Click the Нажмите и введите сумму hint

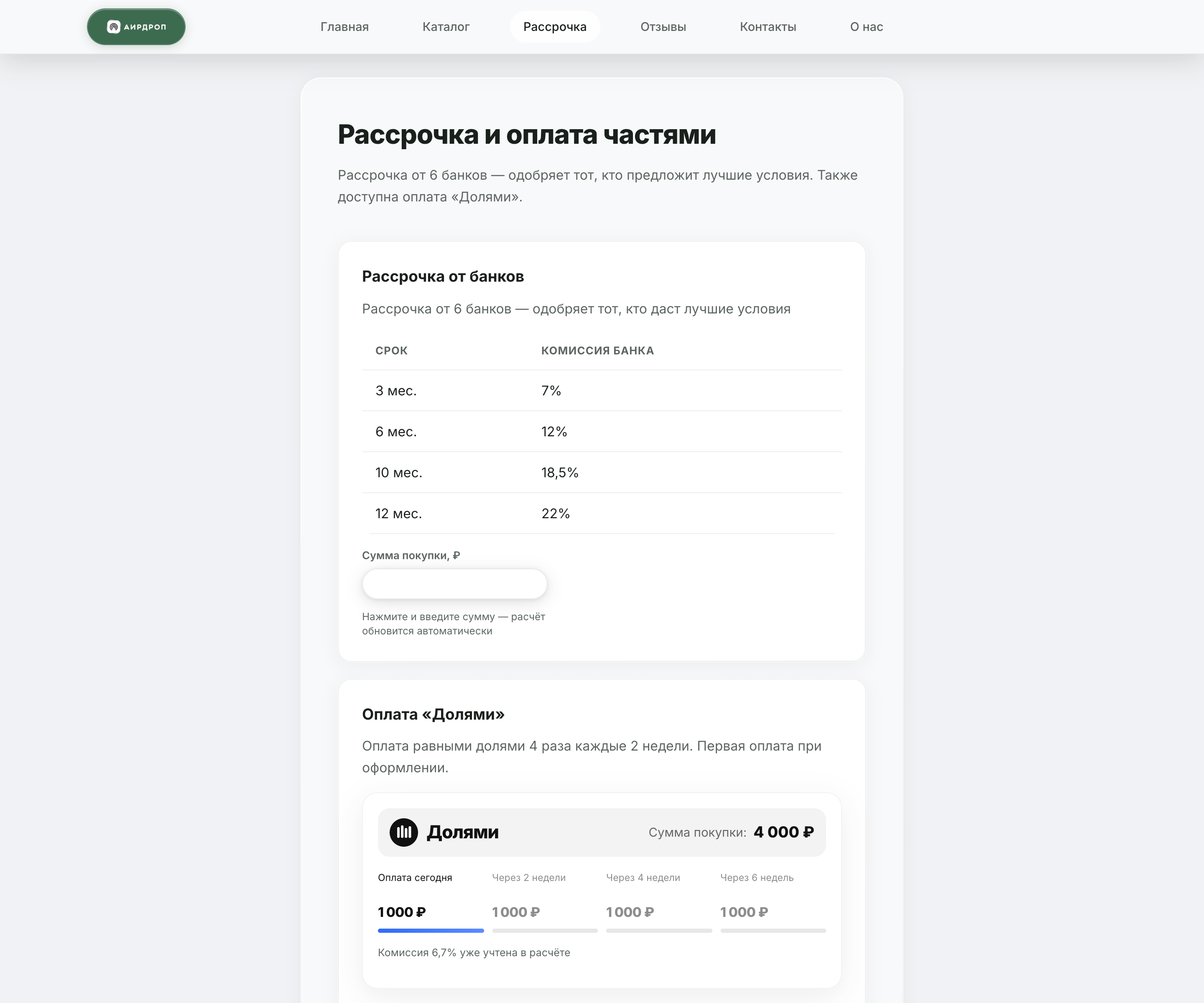454,624
